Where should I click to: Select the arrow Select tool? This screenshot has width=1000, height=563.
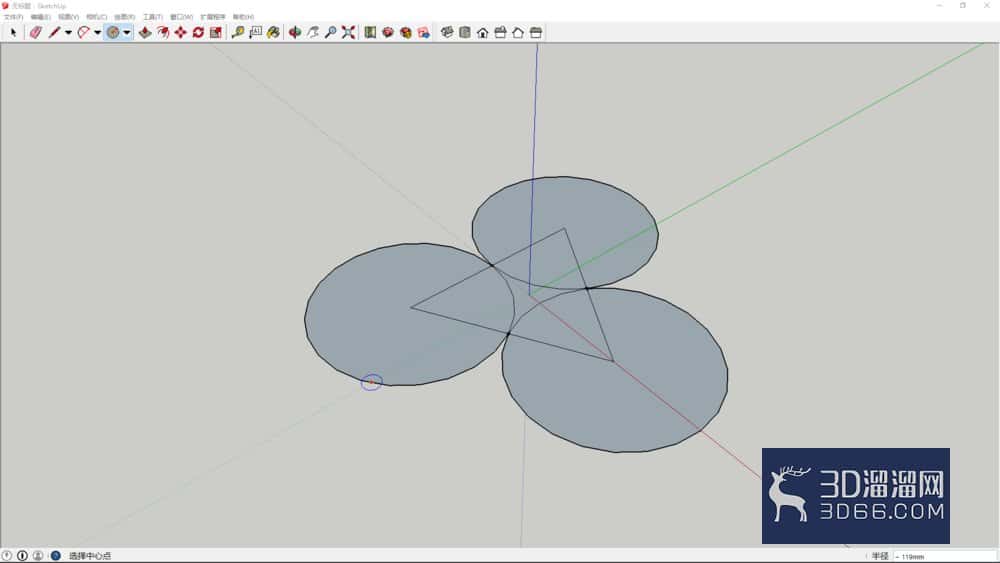13,32
